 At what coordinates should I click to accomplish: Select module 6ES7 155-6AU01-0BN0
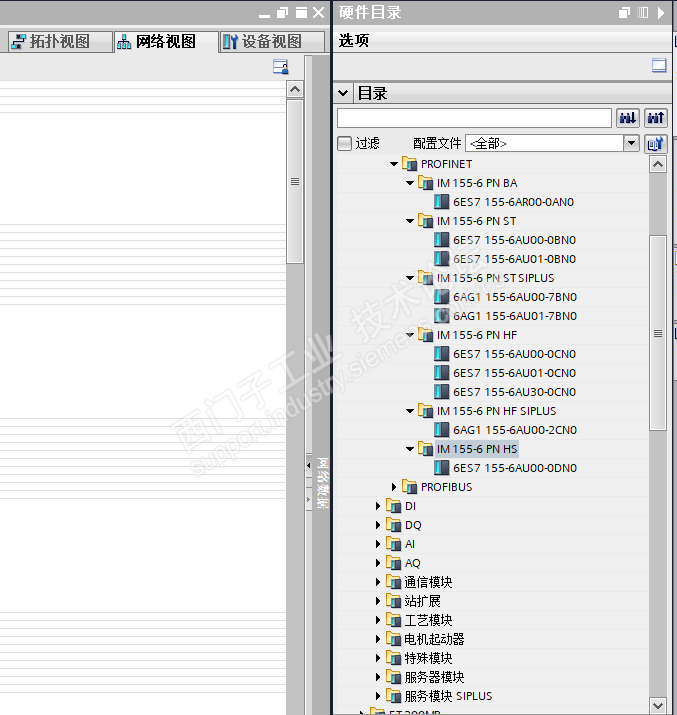tap(514, 259)
